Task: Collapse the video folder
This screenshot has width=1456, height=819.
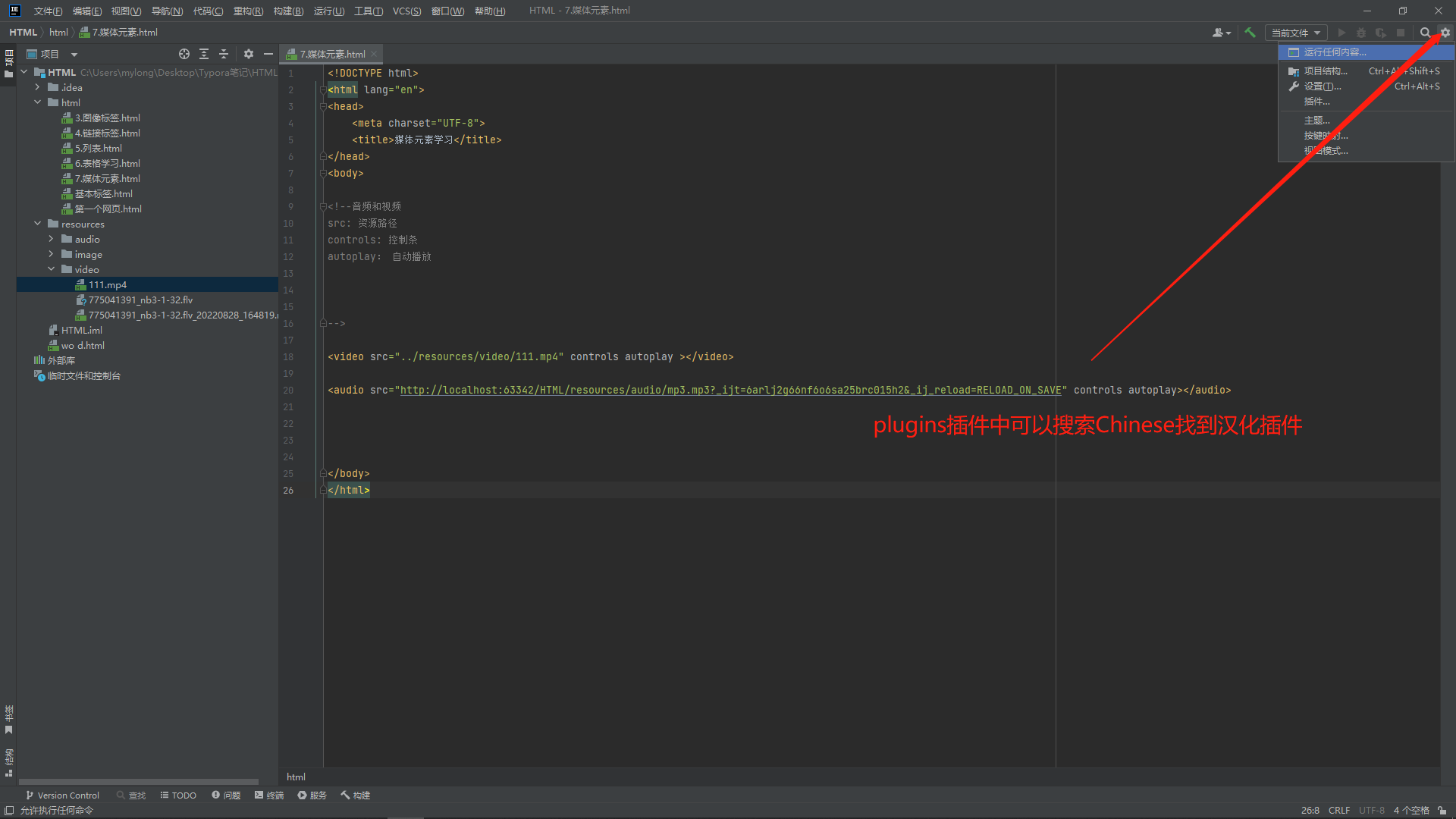Action: pyautogui.click(x=52, y=269)
